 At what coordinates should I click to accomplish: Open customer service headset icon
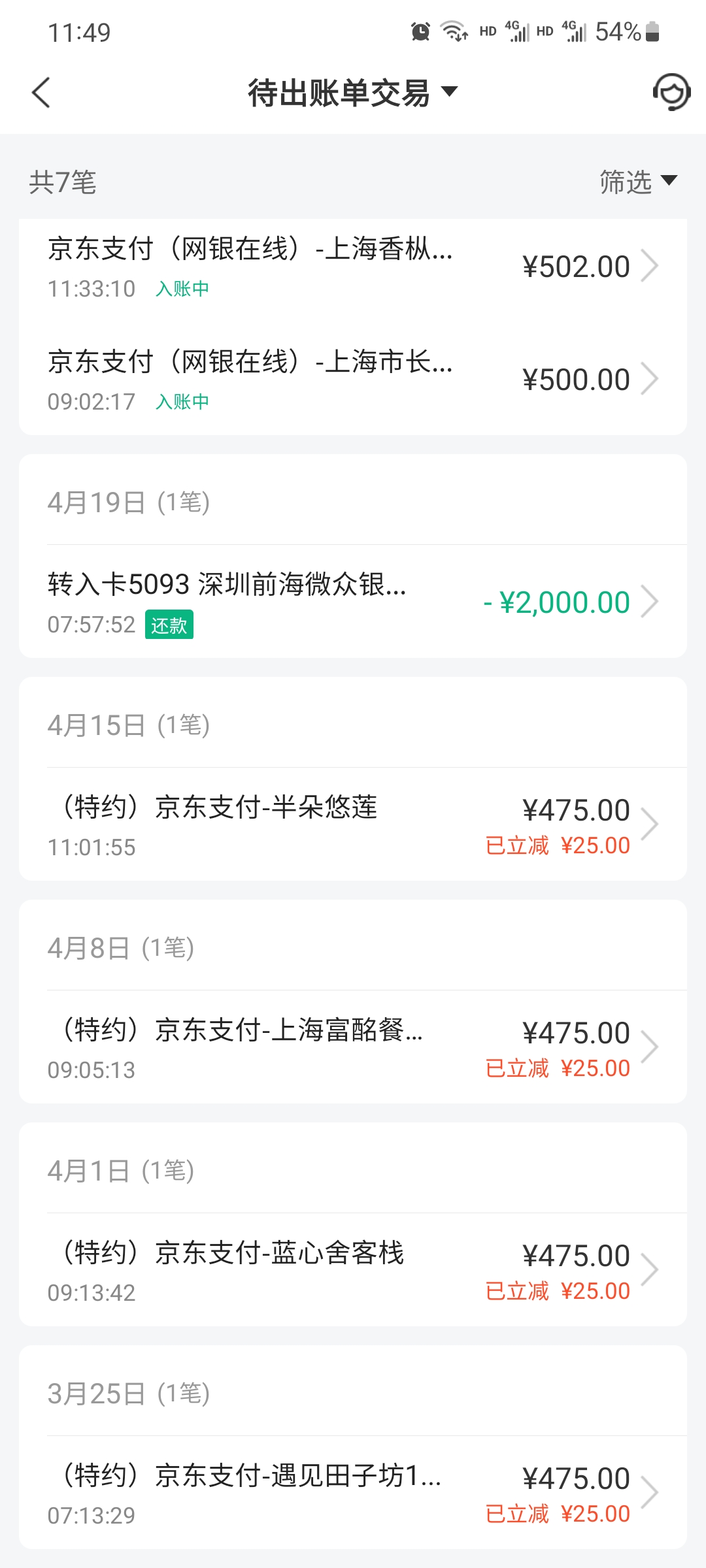pyautogui.click(x=672, y=92)
